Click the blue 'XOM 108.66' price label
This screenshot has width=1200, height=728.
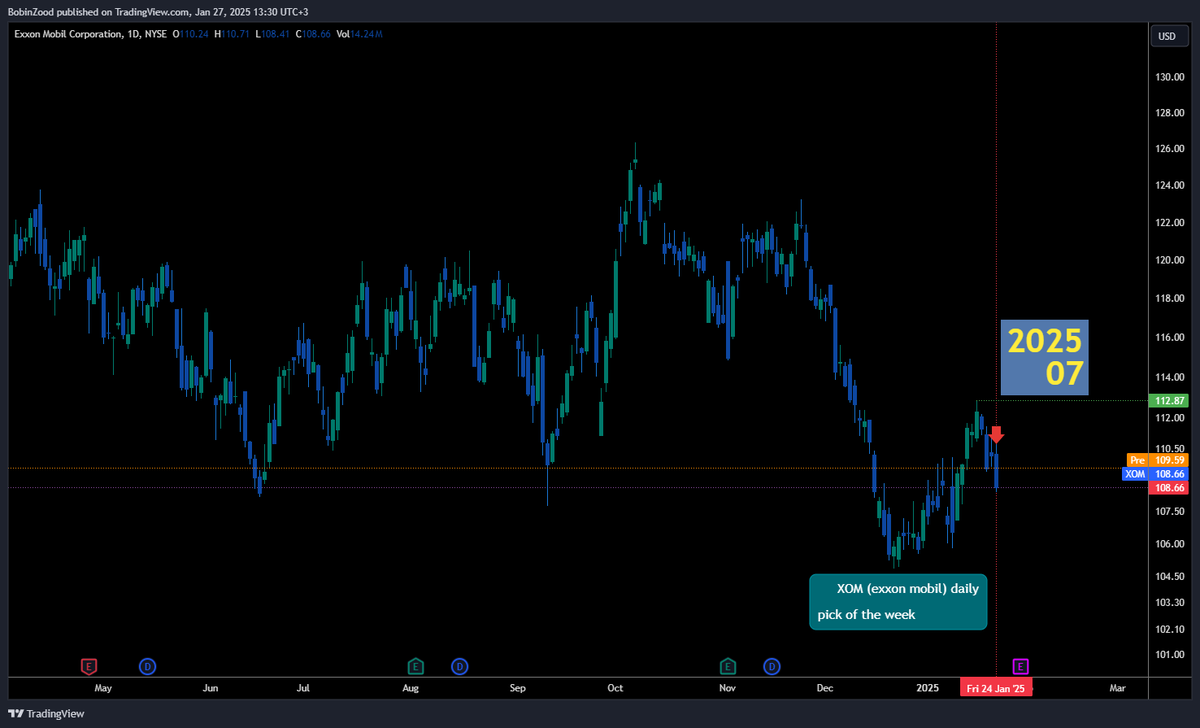coord(1156,473)
